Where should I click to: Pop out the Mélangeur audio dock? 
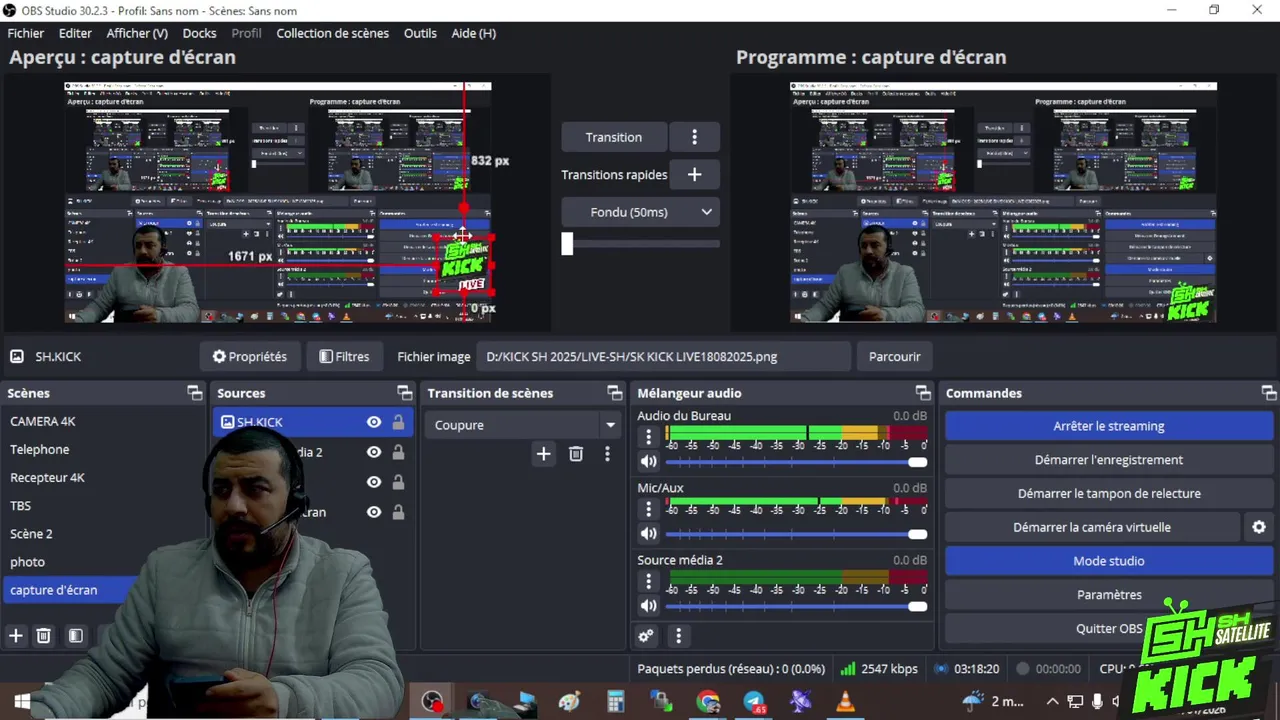[923, 393]
